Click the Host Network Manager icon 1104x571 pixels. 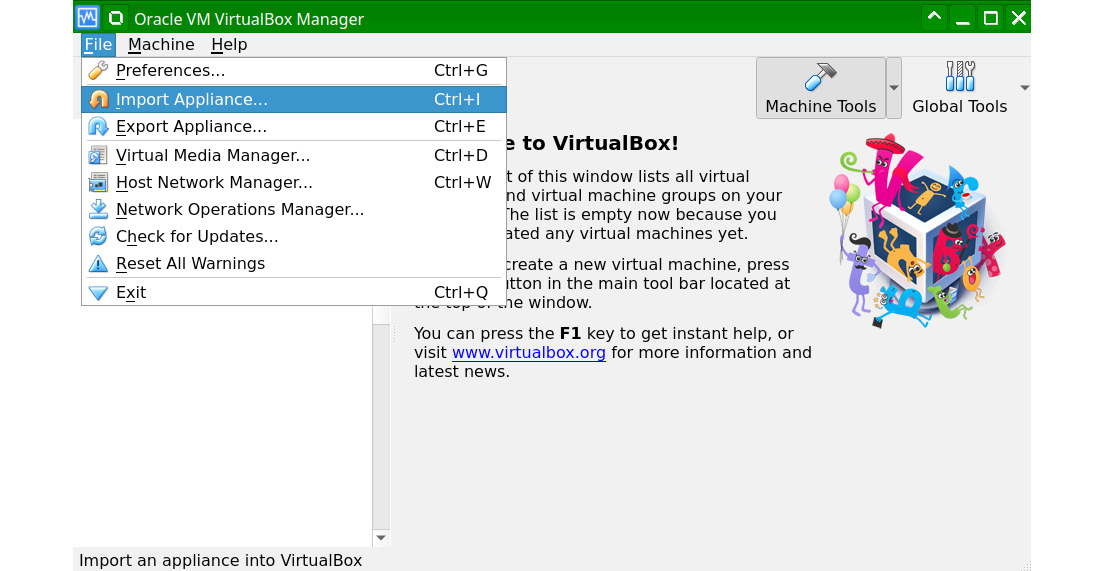click(x=98, y=183)
